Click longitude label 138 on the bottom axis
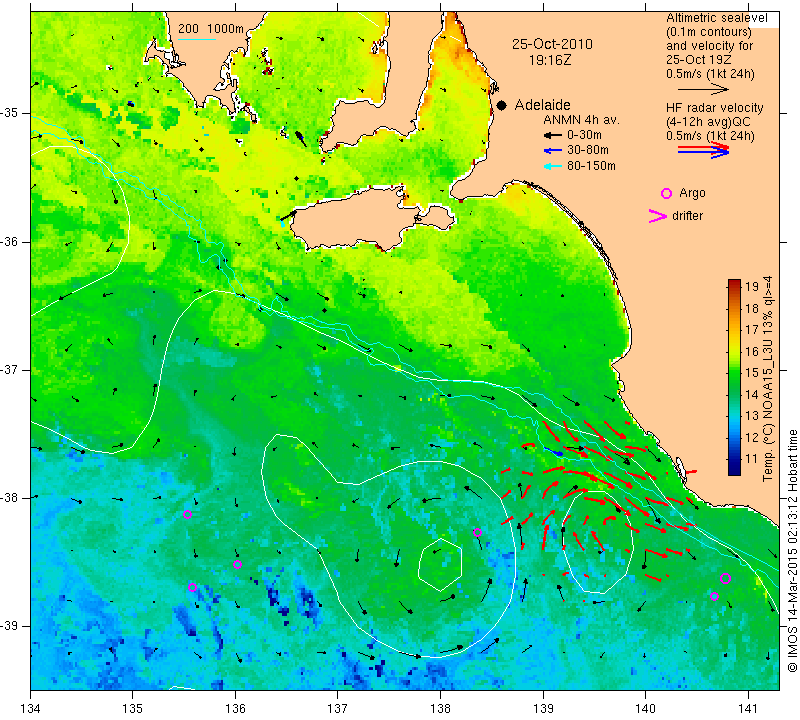 point(440,709)
